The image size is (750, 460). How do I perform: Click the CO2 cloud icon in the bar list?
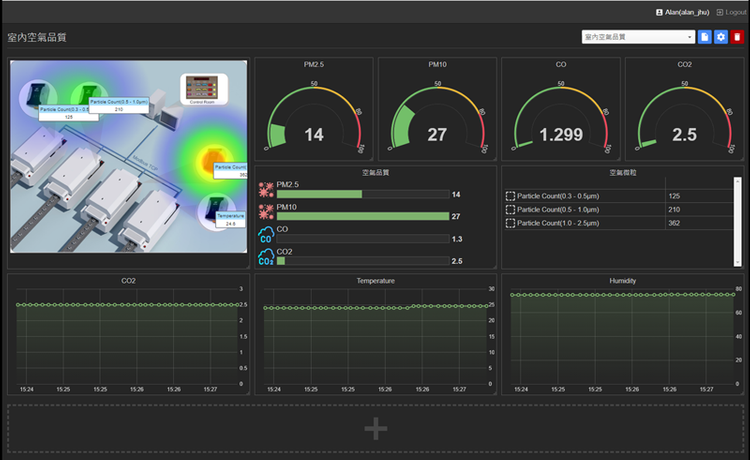click(265, 258)
